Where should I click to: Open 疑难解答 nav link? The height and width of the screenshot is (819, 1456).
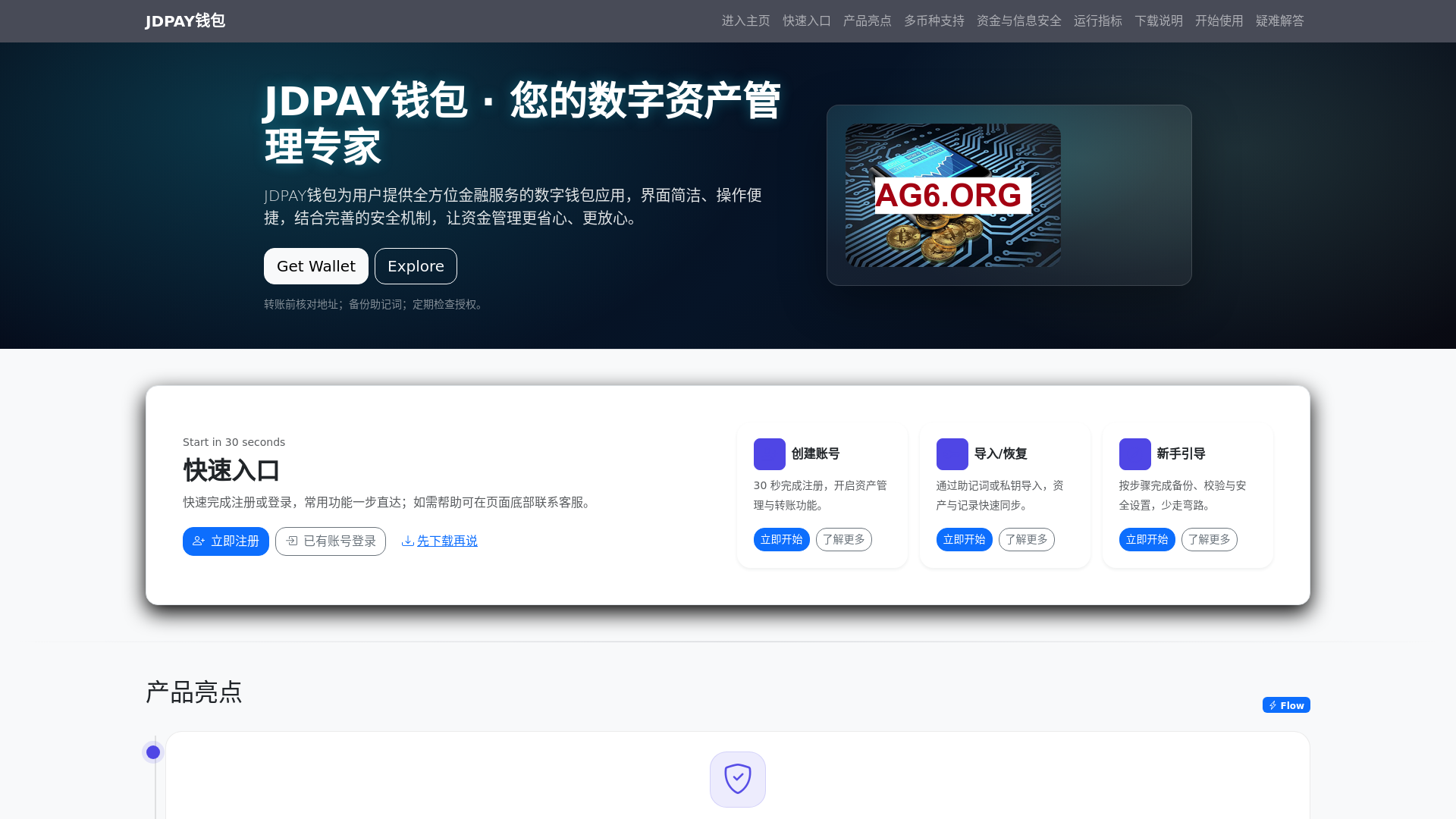[x=1280, y=20]
